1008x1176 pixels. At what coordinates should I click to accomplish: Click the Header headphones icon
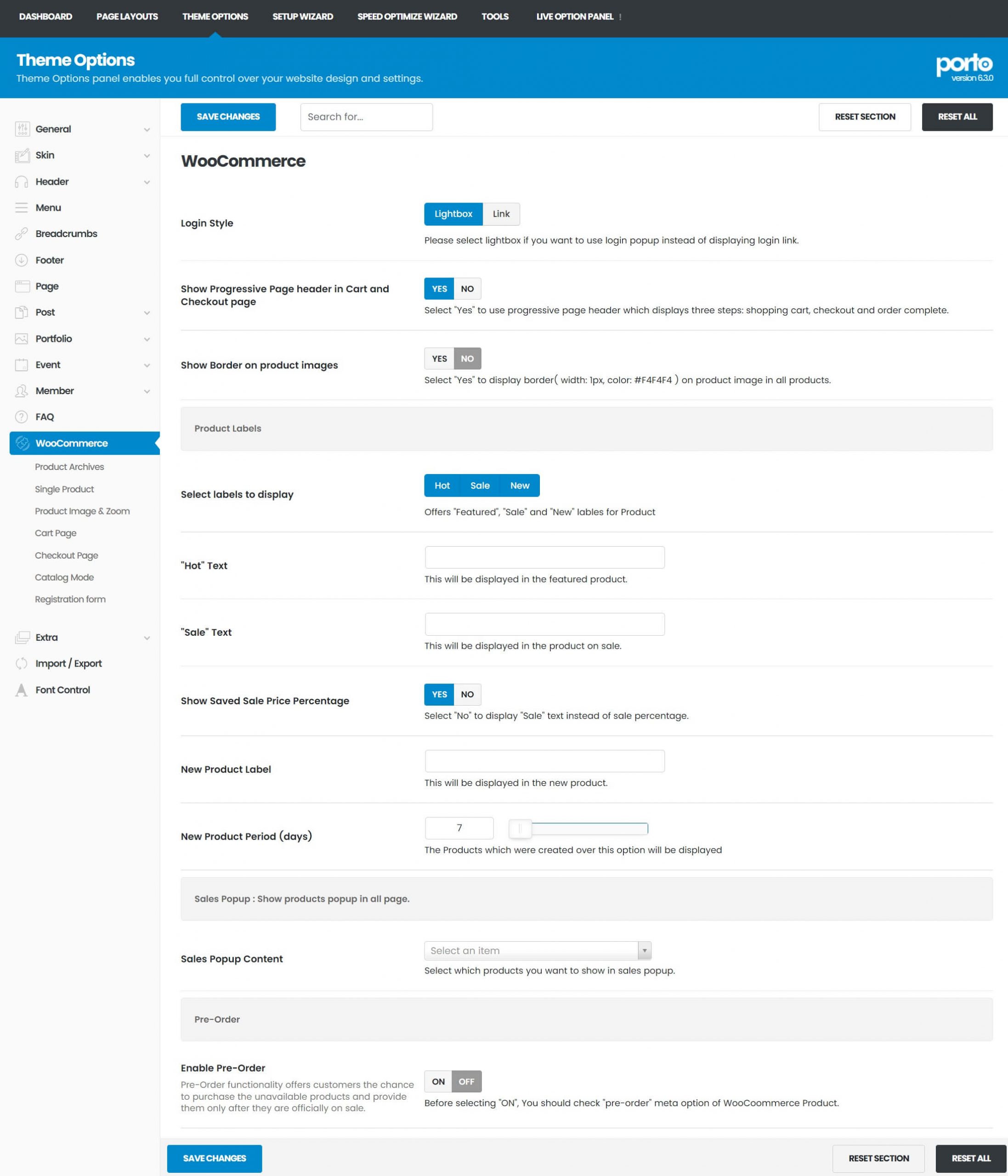[x=22, y=181]
